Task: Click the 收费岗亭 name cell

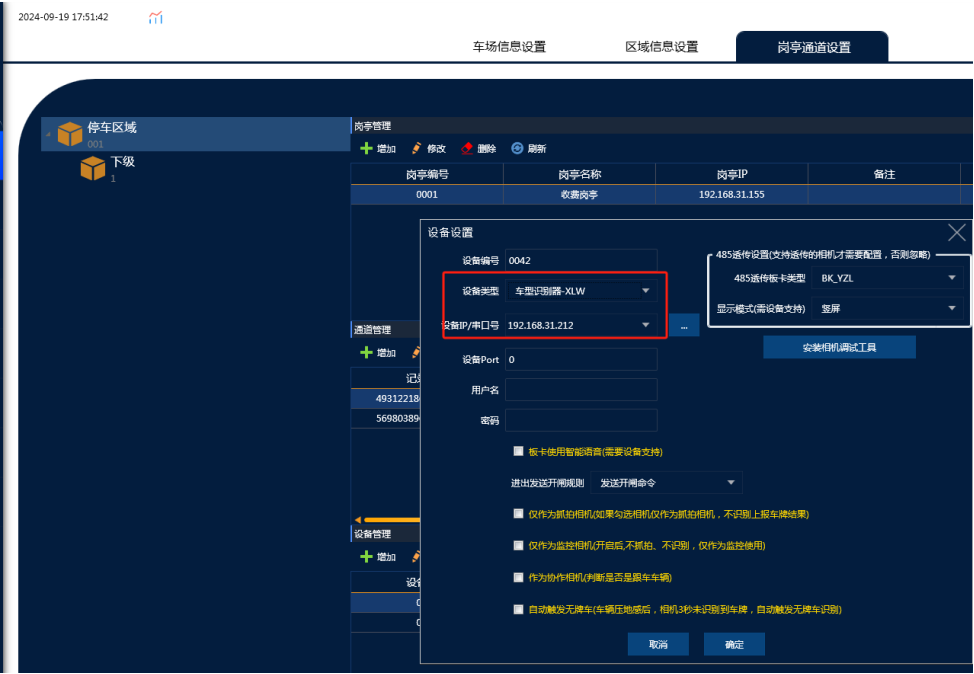Action: 579,194
